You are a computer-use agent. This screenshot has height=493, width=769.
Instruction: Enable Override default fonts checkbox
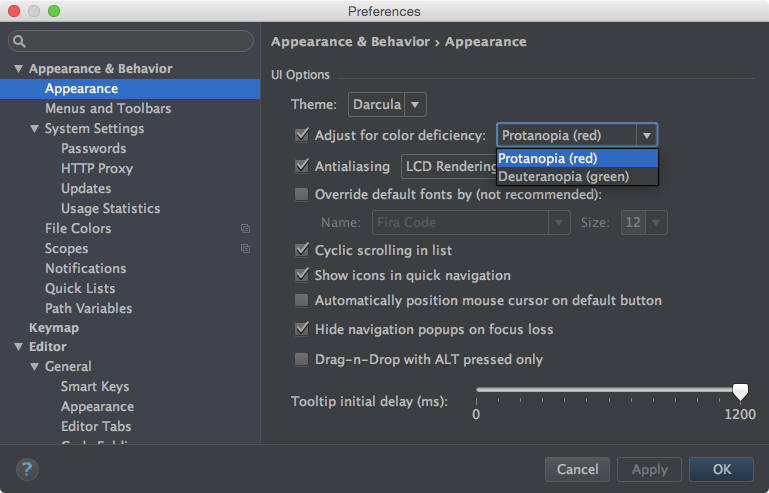click(302, 195)
